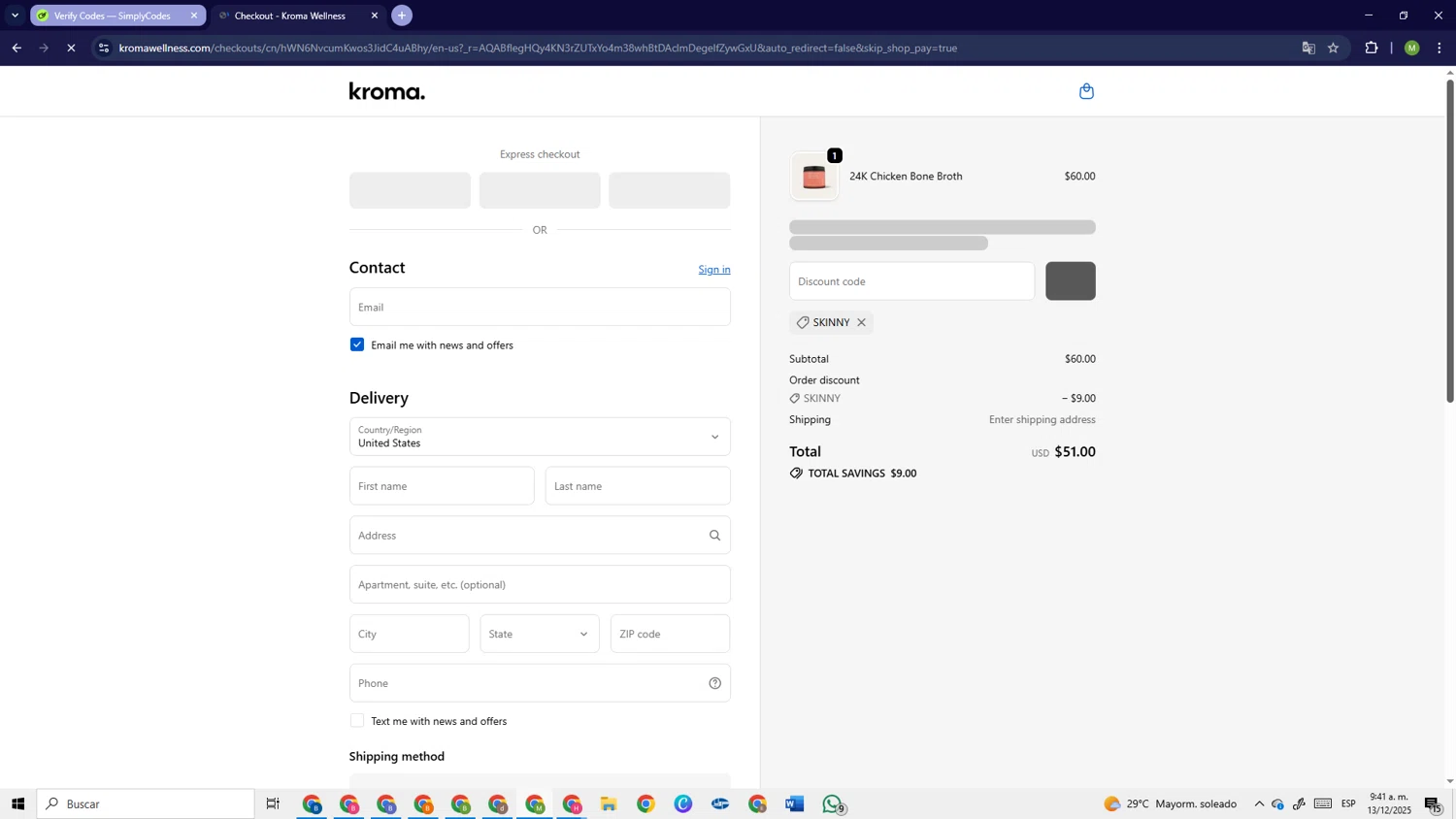The width and height of the screenshot is (1456, 819).
Task: Click the third express checkout button
Action: 670,190
